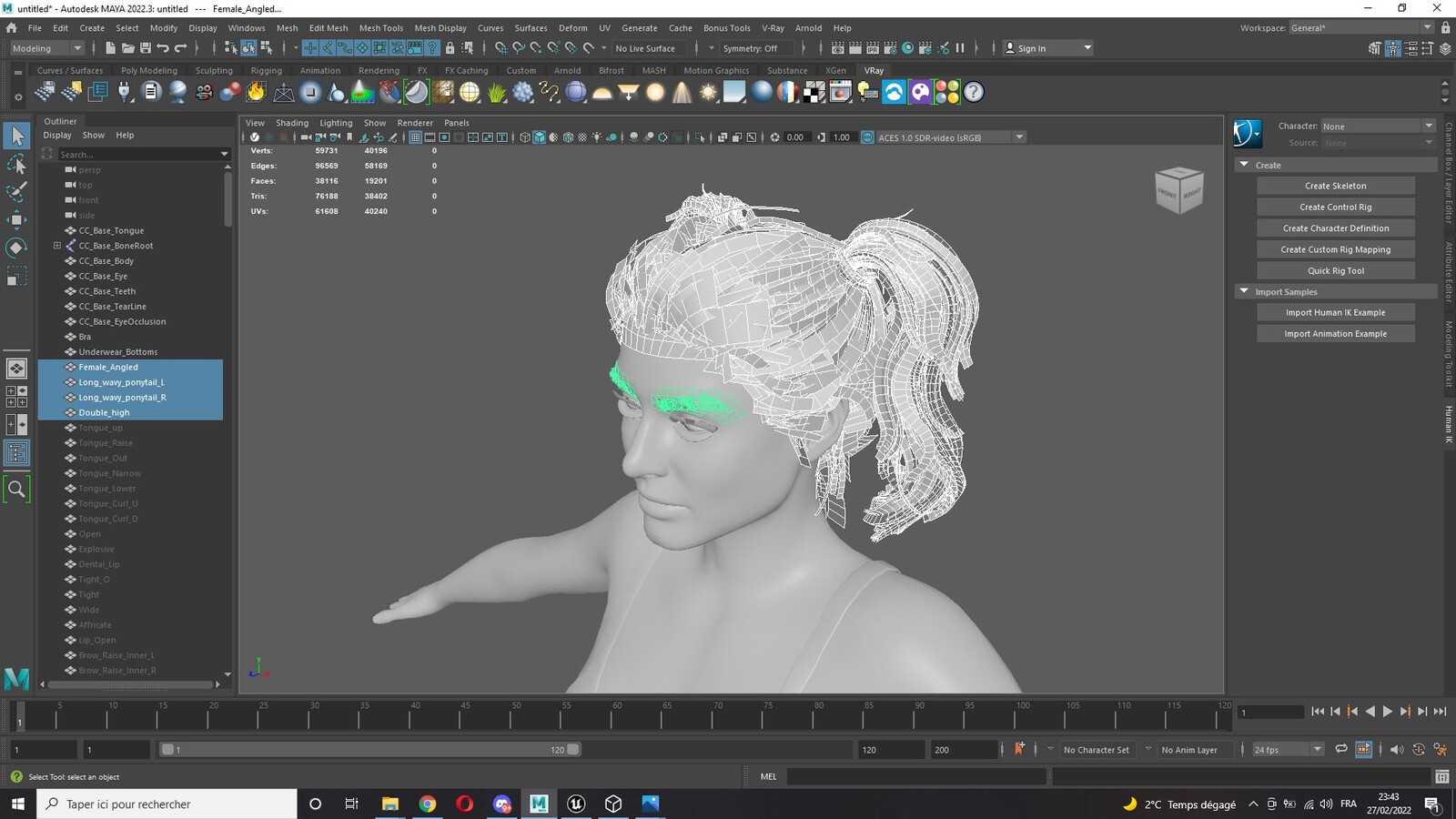
Task: Click the range slider end handle at 120
Action: tap(573, 750)
